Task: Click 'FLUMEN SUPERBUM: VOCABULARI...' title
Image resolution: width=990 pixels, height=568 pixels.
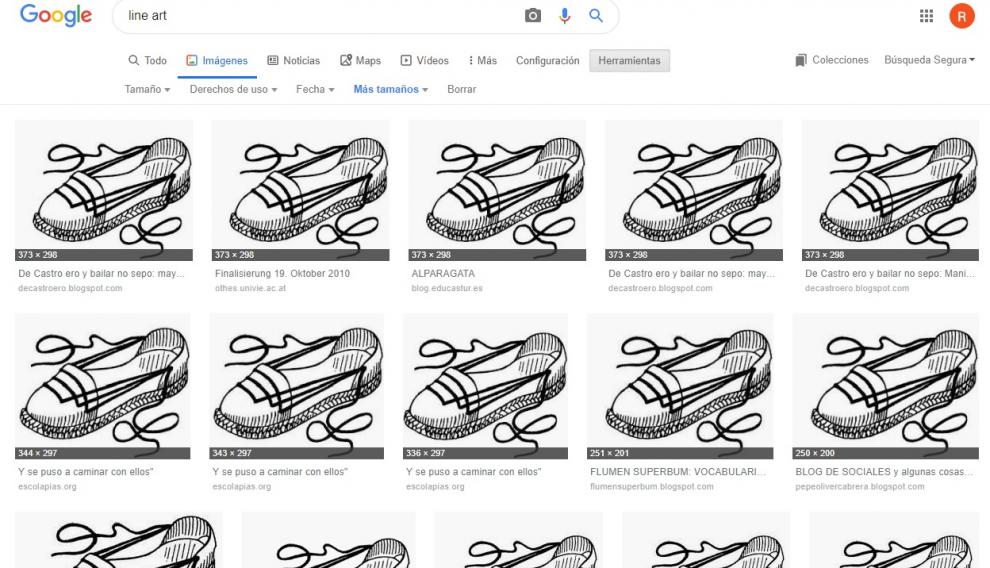Action: [x=677, y=471]
